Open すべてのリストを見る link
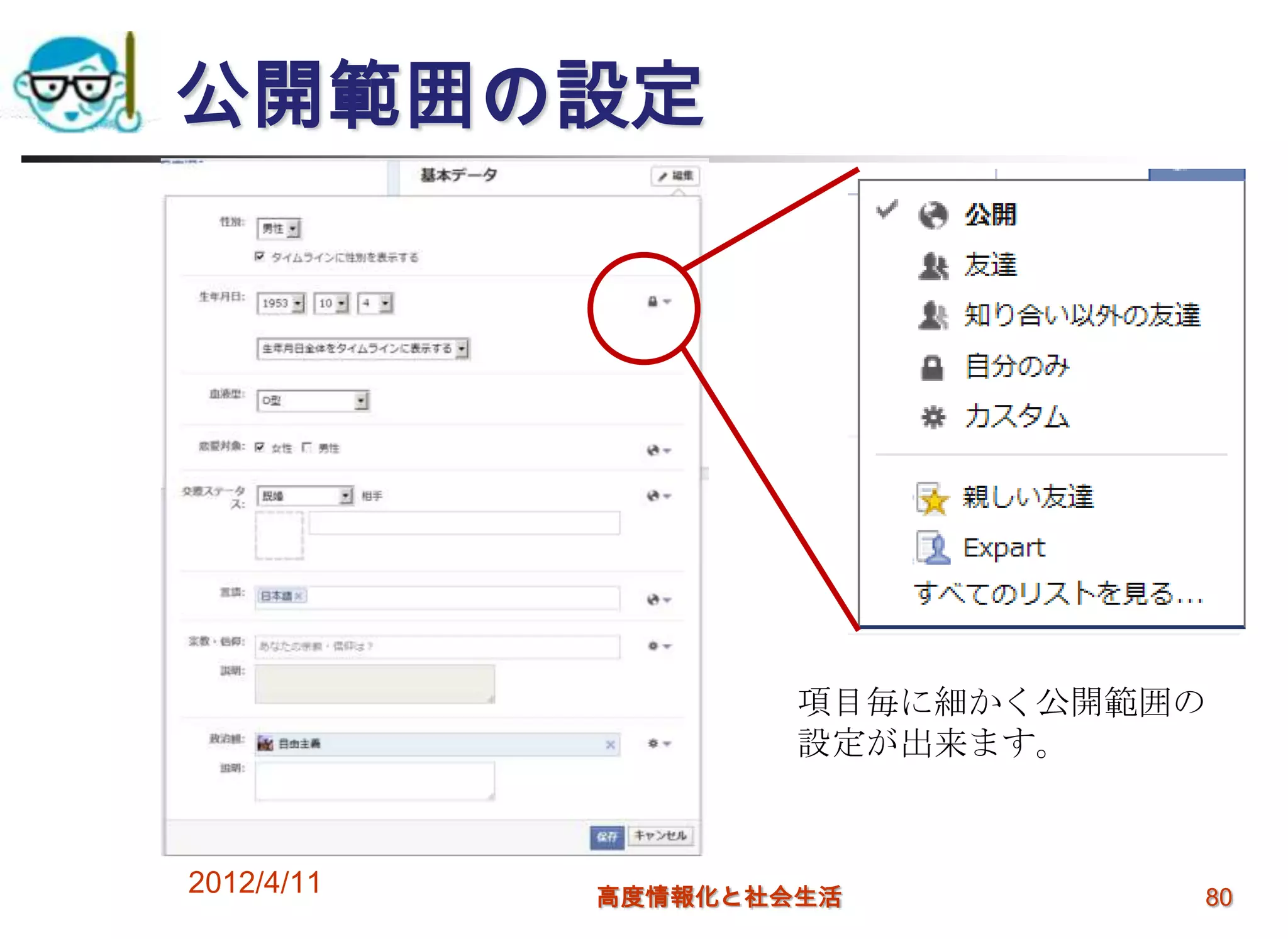This screenshot has height=939, width=1288. [1058, 593]
